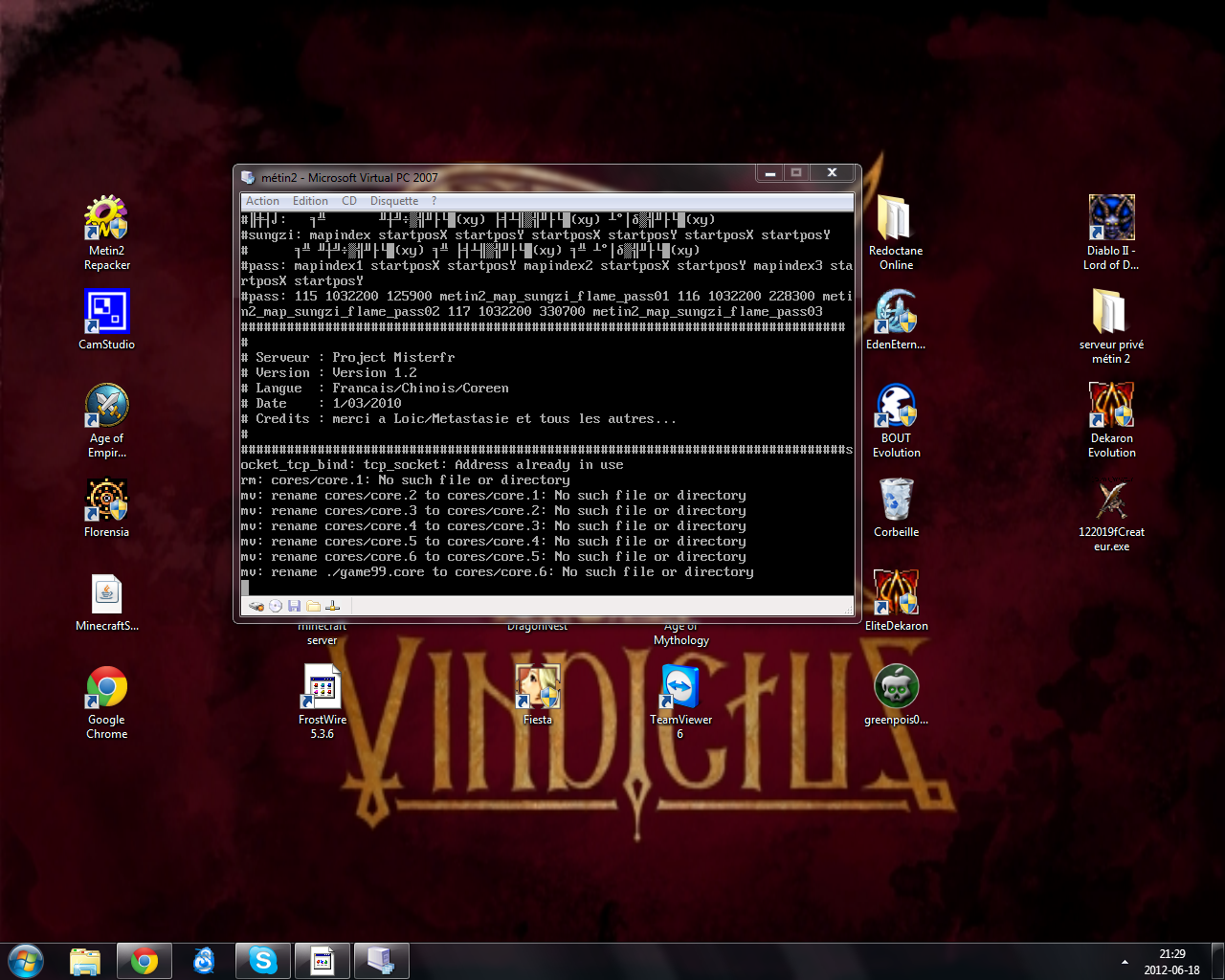Switch to Virtual PC in the taskbar
This screenshot has width=1225, height=980.
click(x=382, y=961)
